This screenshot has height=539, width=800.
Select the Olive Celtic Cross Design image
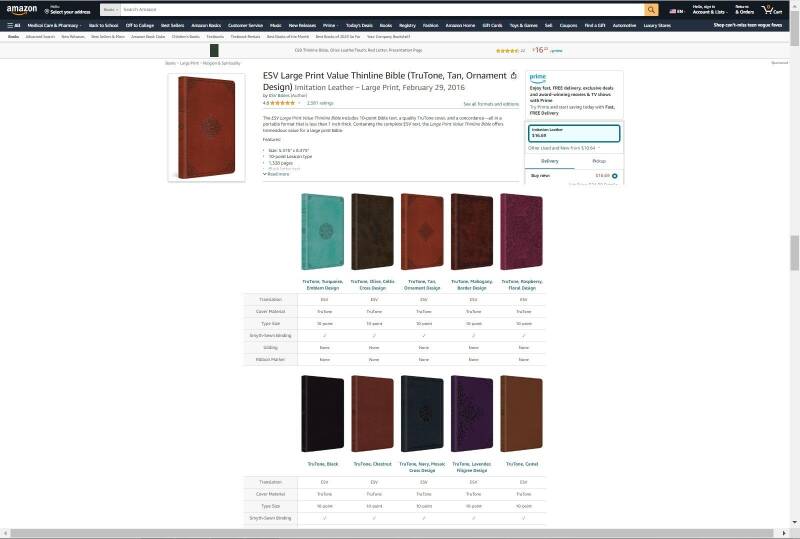[372, 232]
